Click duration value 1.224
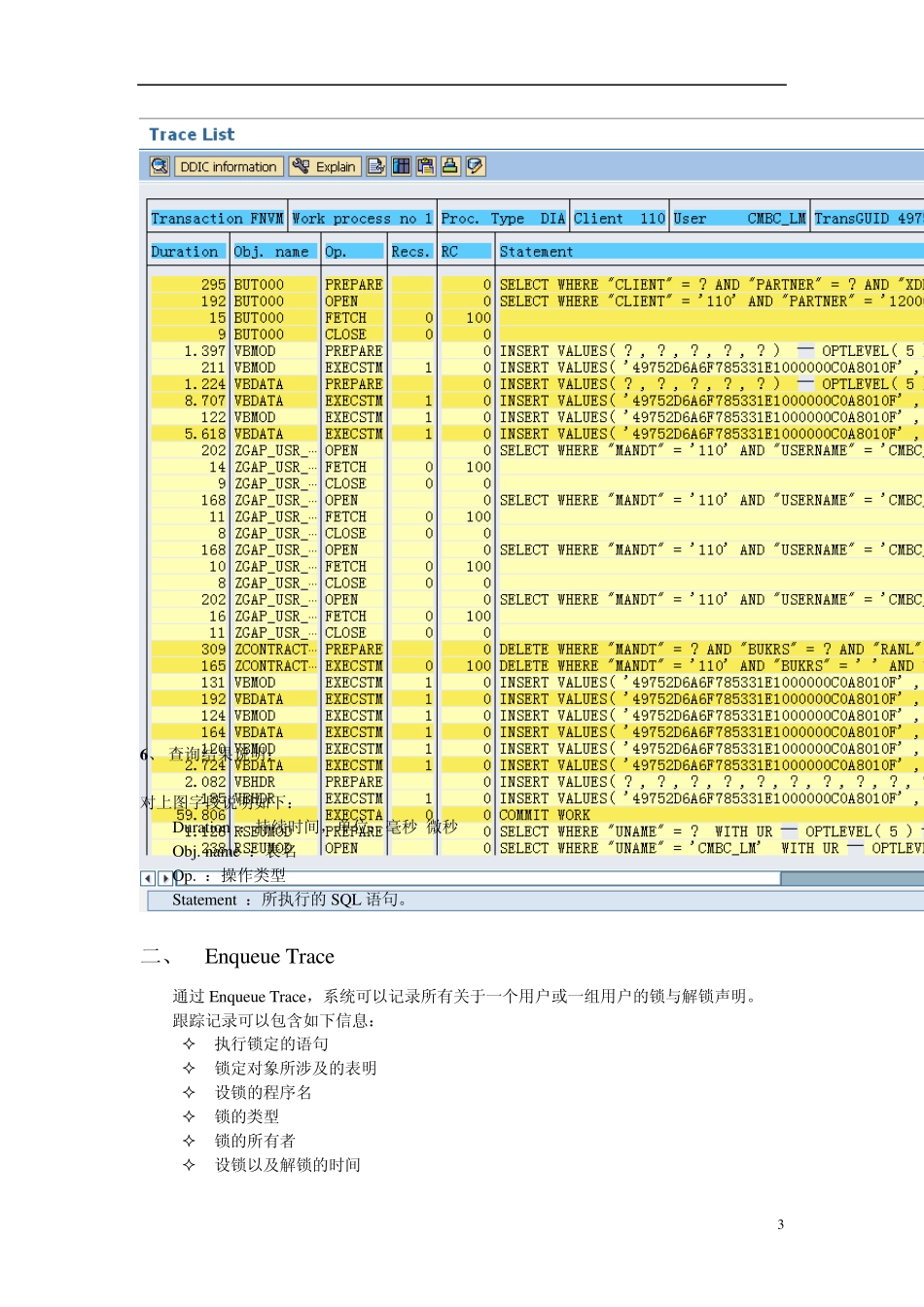Screen dimensions: 924x1307 (205, 384)
